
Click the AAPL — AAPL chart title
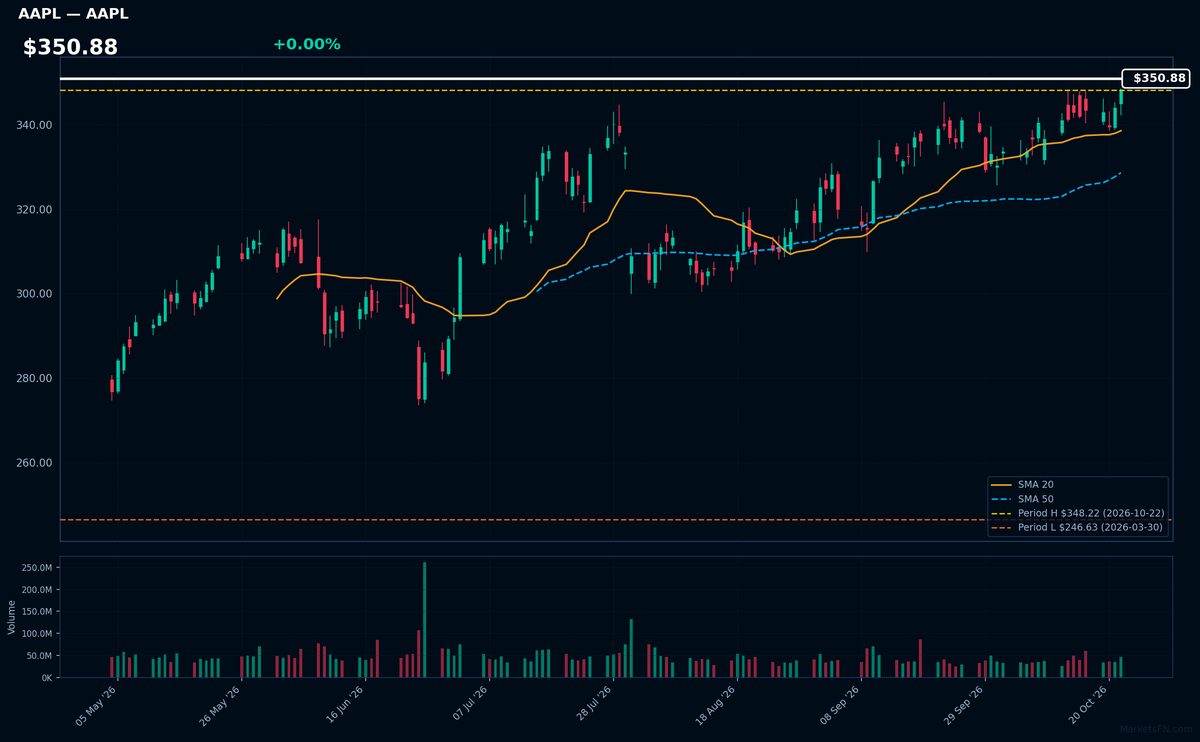73,14
